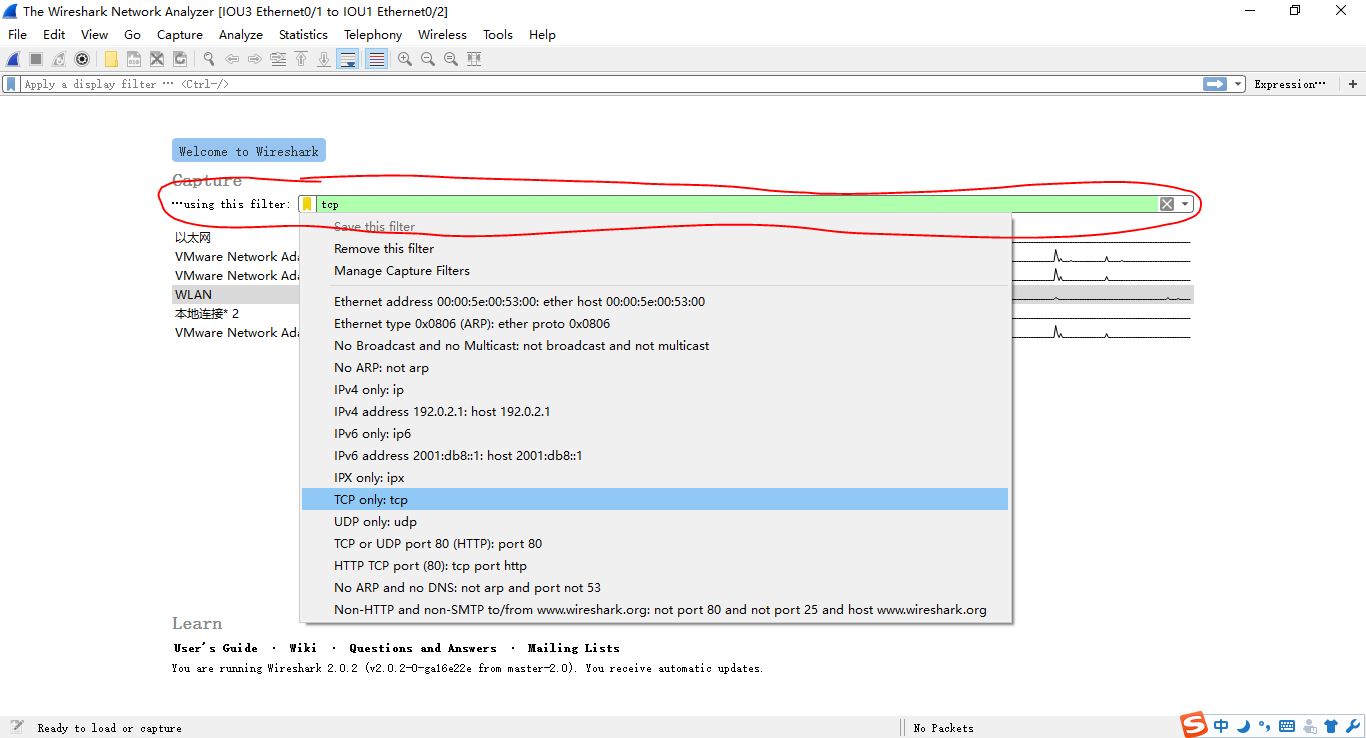Screen dimensions: 1366x738
Task: Click the Sogou input method S logo
Action: point(1193,725)
